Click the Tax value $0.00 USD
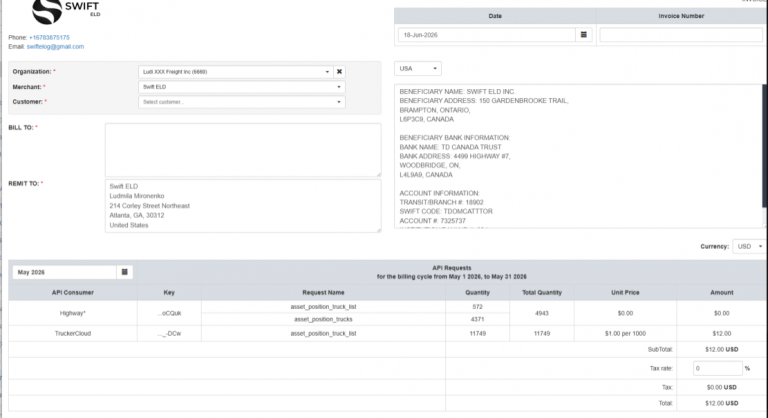Screen dimensions: 768x418 (721, 387)
